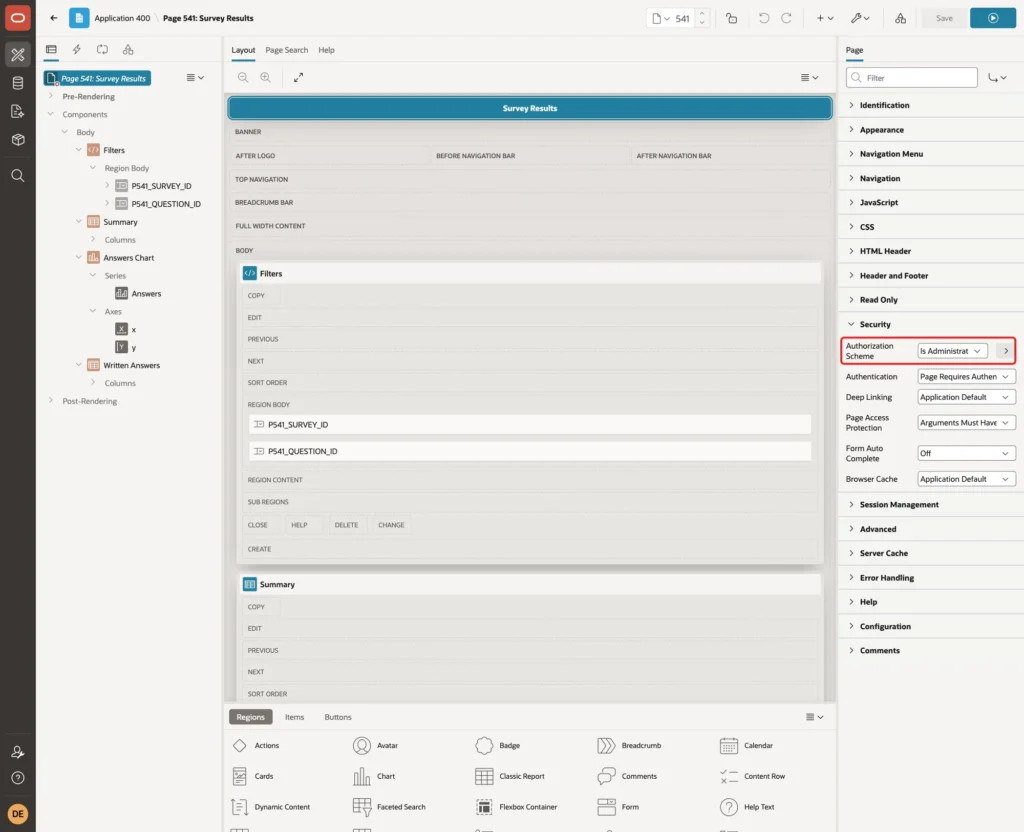Click the property Filter search field
The image size is (1024, 832).
pyautogui.click(x=912, y=78)
